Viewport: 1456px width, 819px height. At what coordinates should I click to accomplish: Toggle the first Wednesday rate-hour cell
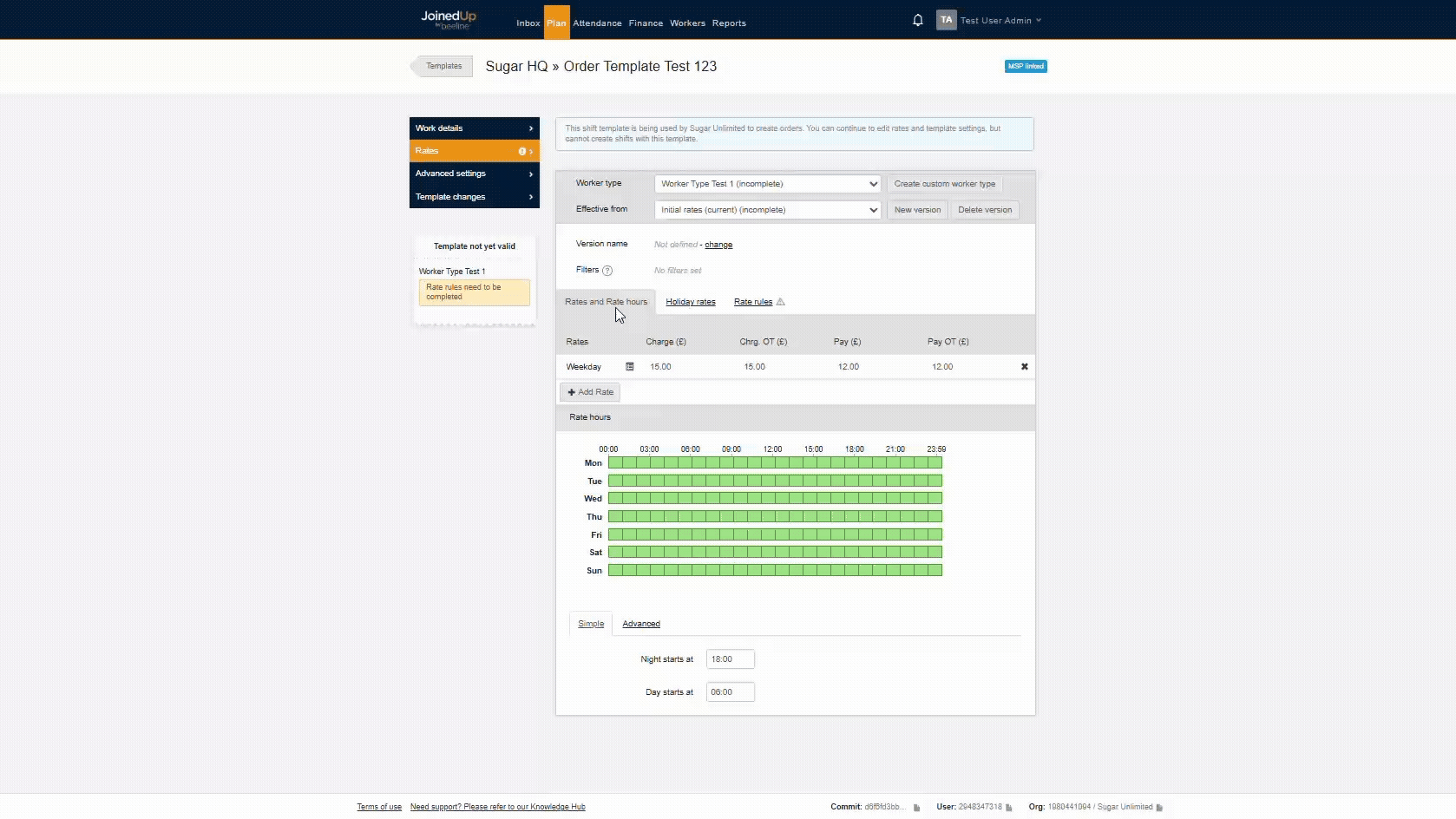pos(615,499)
